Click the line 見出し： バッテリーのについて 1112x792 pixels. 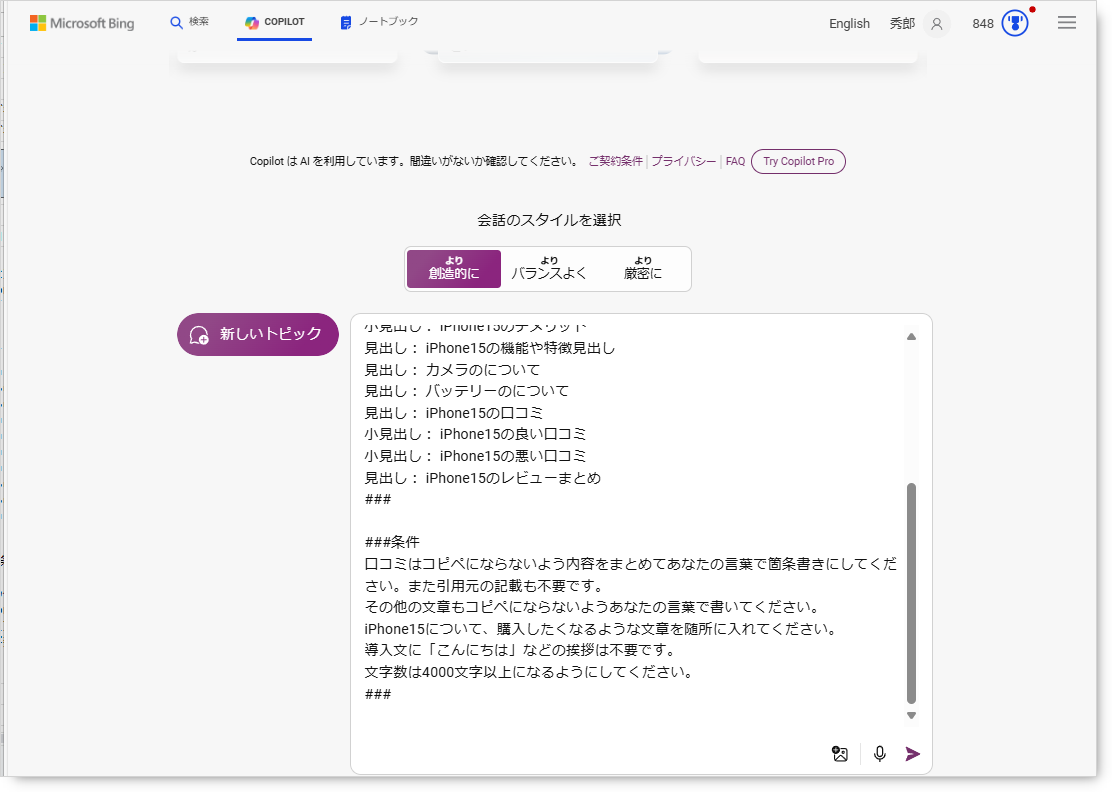pos(467,391)
